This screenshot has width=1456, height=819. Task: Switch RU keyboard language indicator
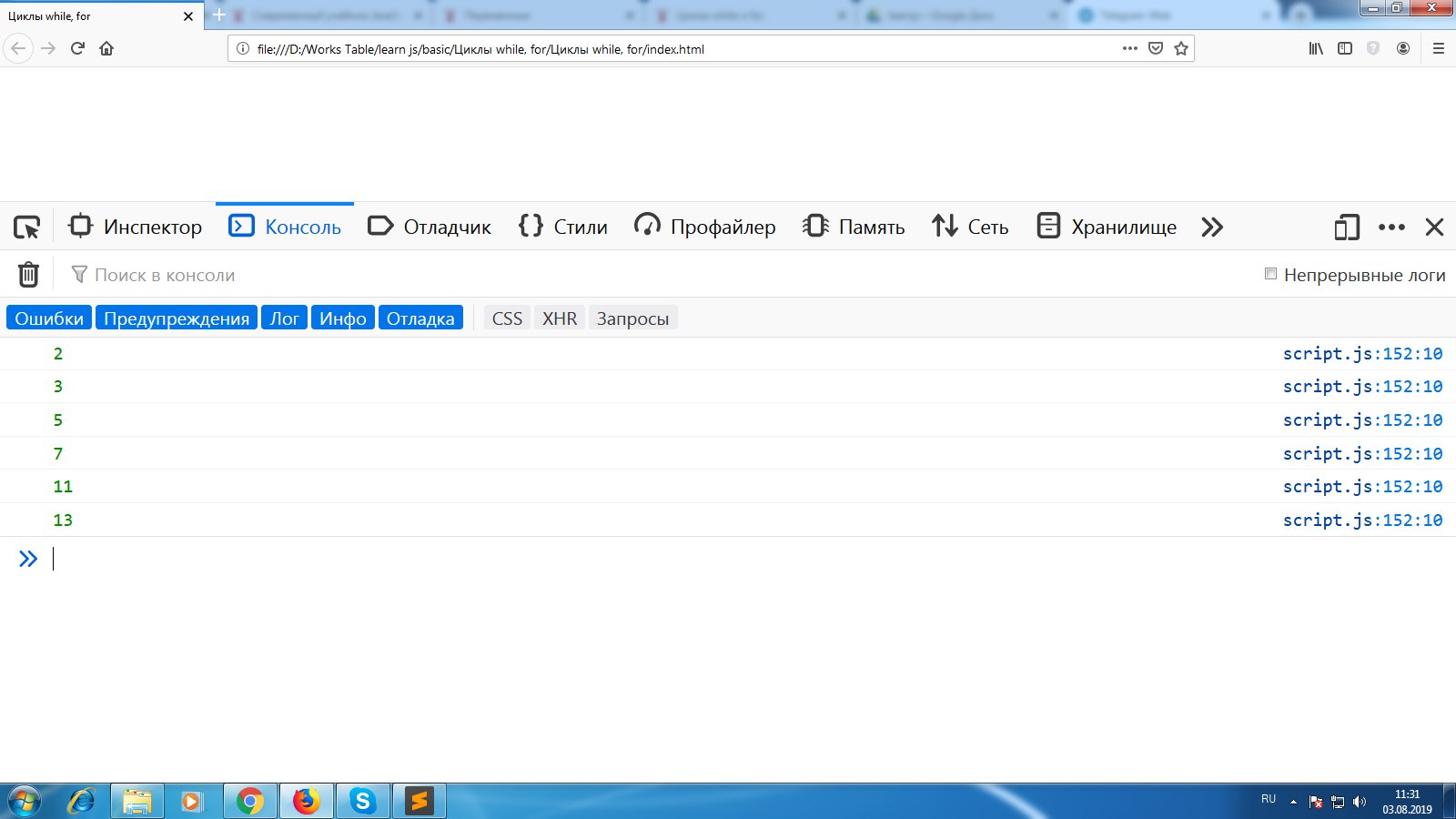coord(1269,799)
